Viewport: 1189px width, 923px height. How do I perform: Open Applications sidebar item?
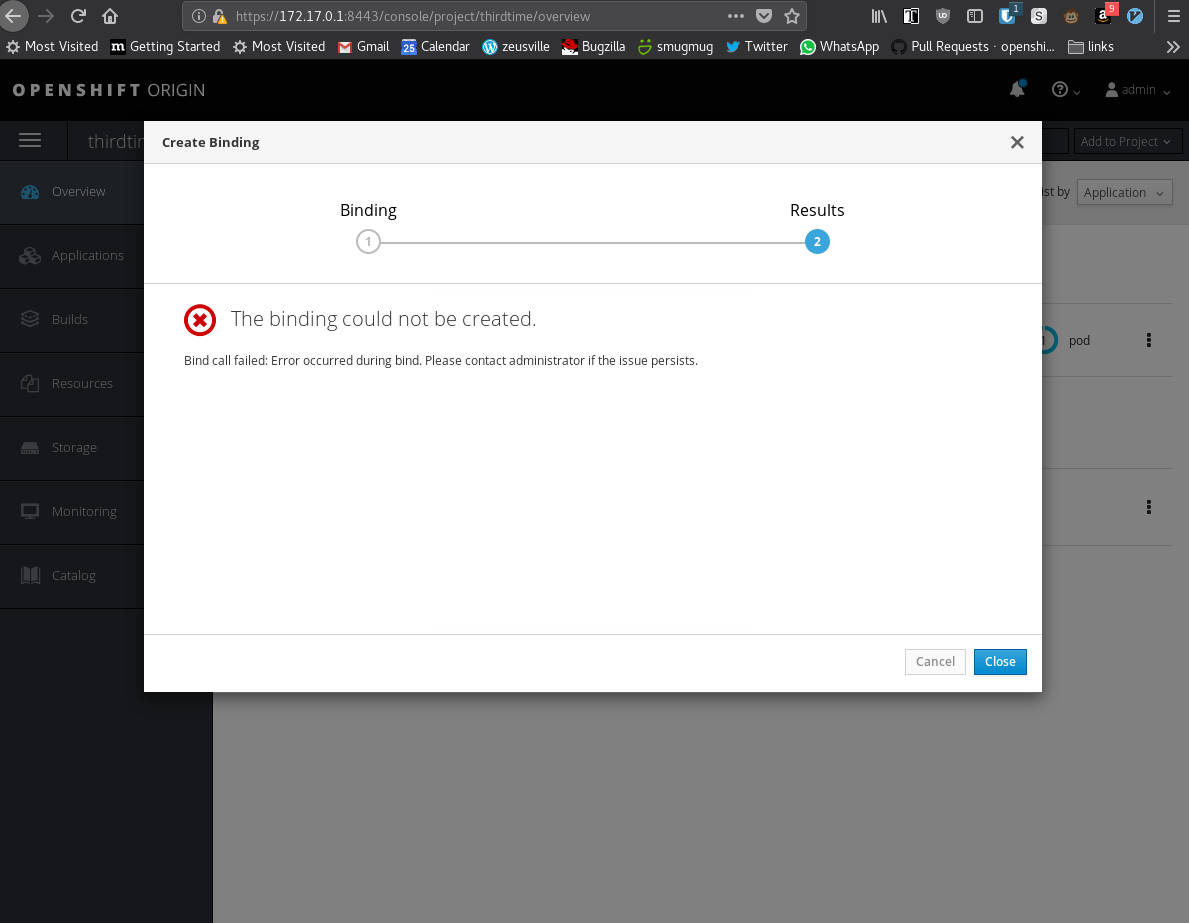point(72,256)
